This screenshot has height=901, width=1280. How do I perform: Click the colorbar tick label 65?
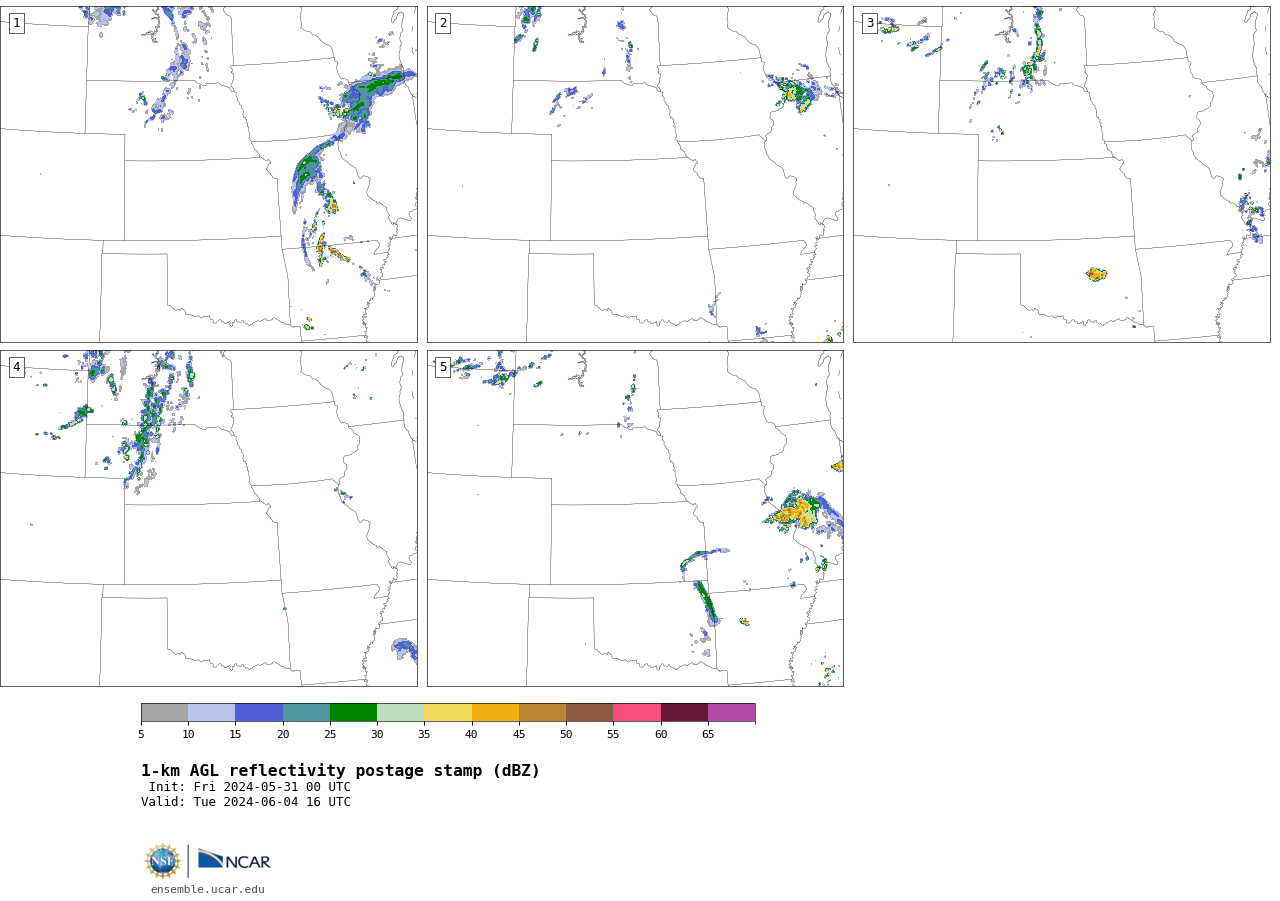708,735
